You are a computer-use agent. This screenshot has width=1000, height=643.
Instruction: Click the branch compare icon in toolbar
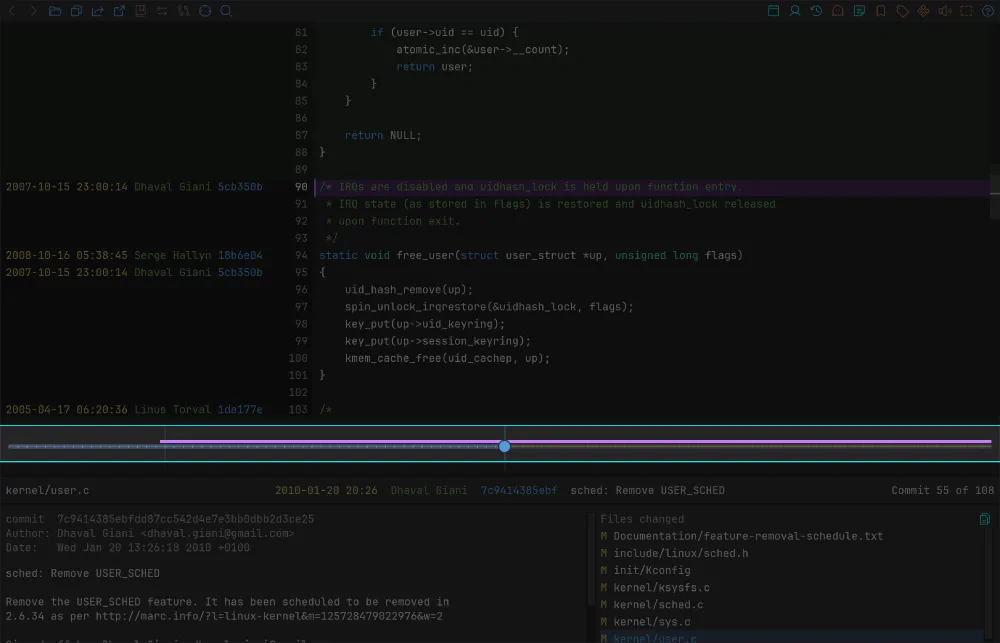(184, 11)
